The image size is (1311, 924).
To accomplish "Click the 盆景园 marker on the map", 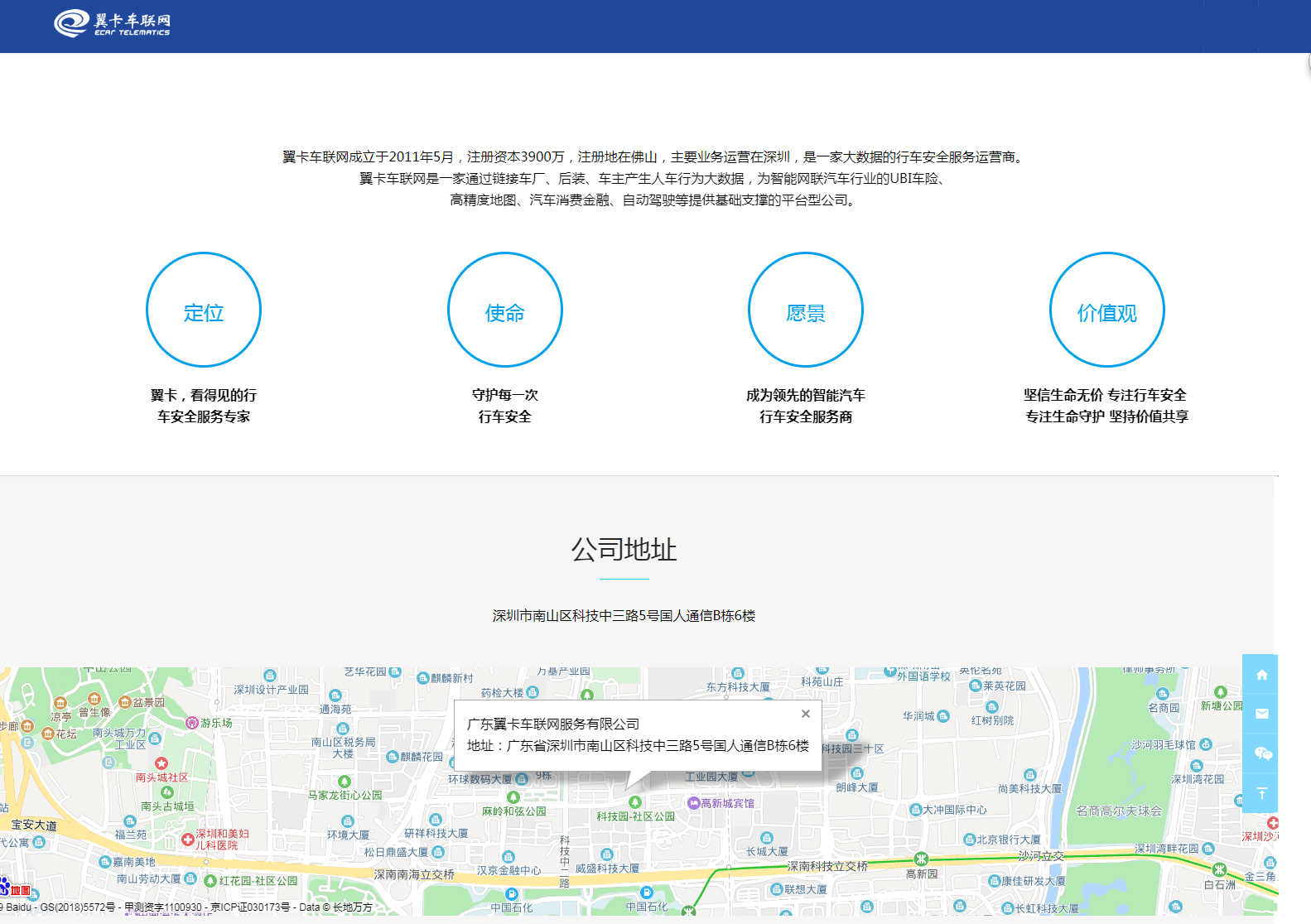I will coord(125,702).
